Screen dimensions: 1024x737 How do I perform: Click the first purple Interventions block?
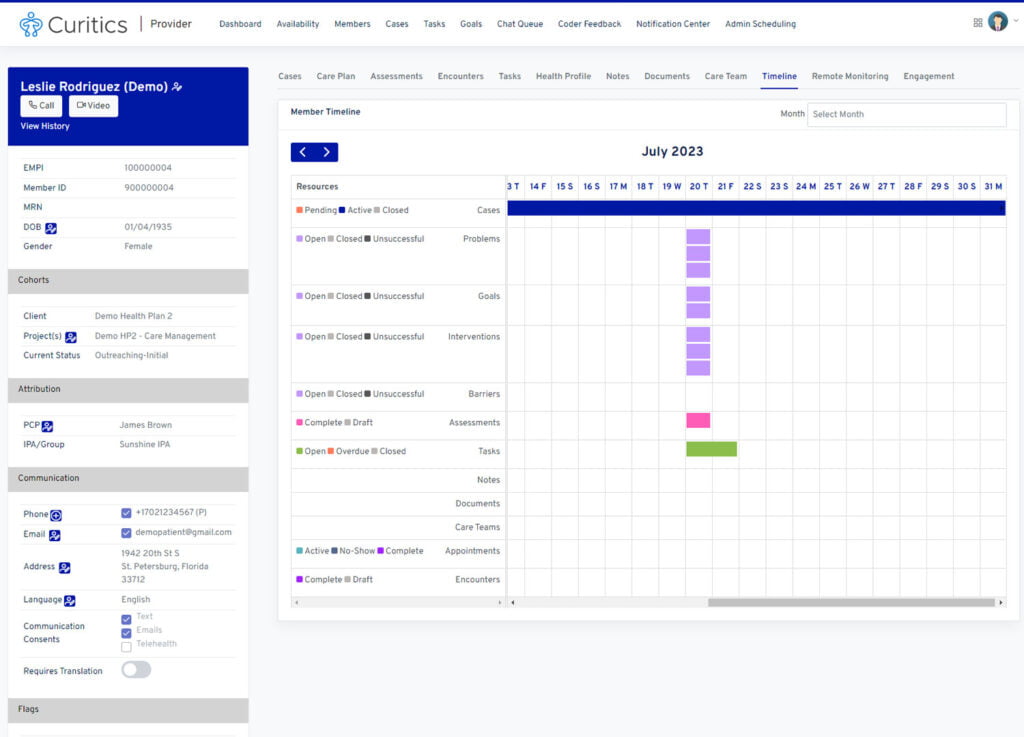pos(698,335)
